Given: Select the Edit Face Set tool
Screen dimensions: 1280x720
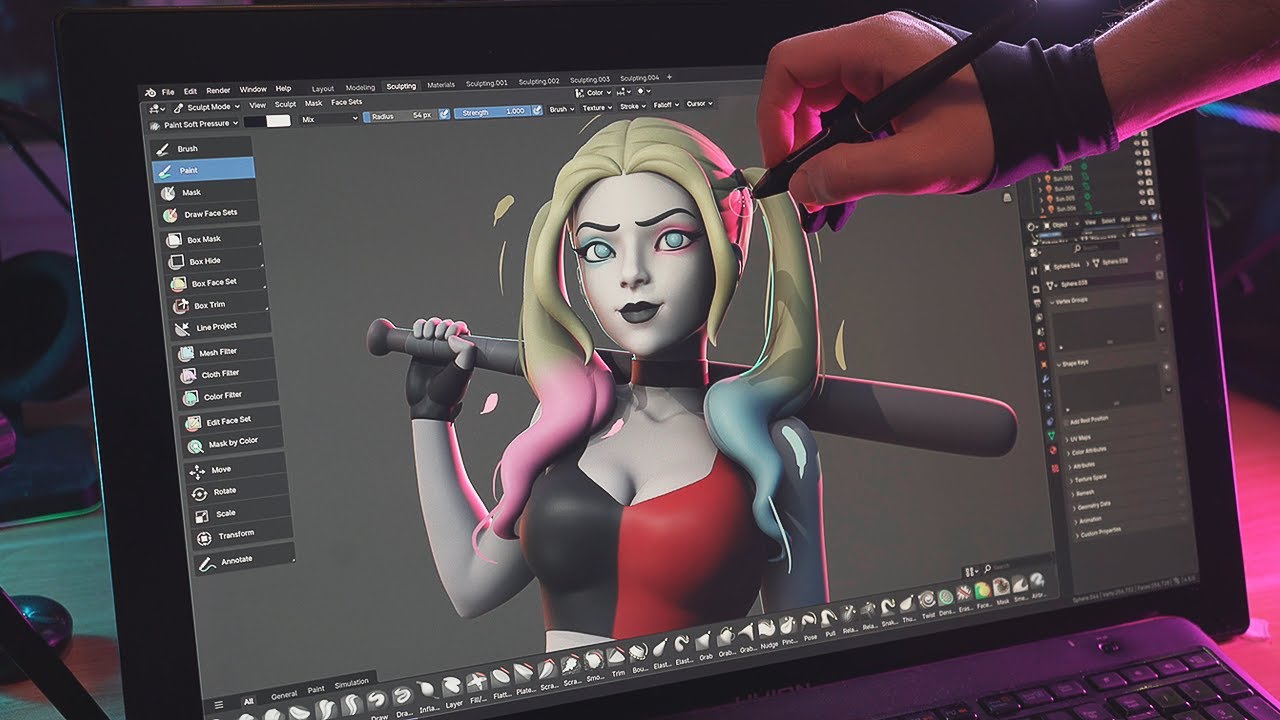Looking at the screenshot, I should tap(231, 421).
